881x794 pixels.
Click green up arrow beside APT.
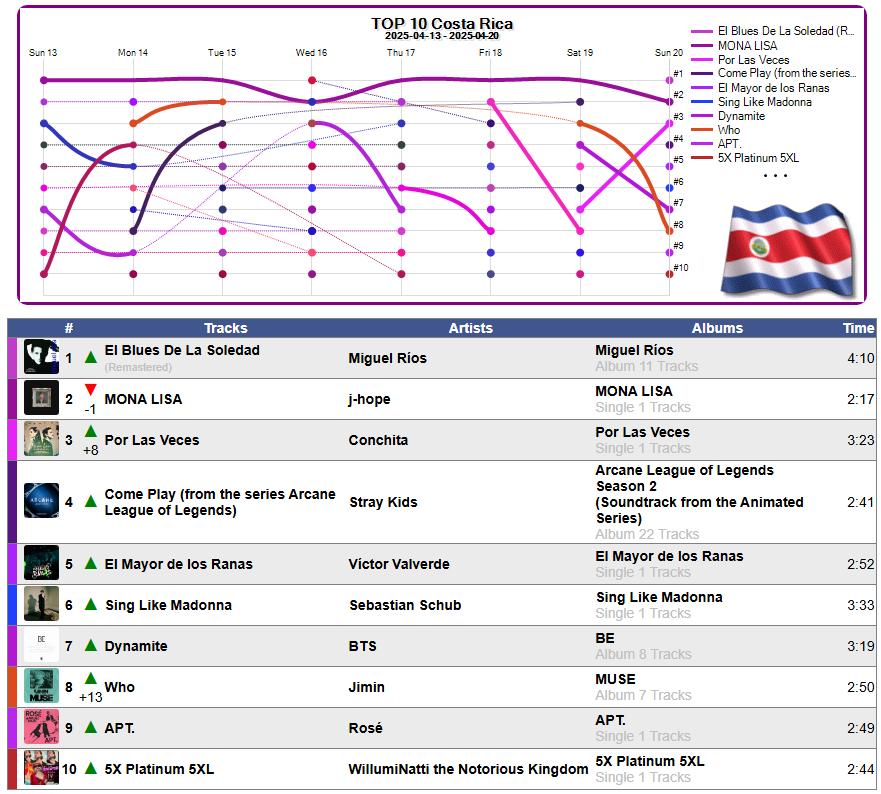coord(90,727)
